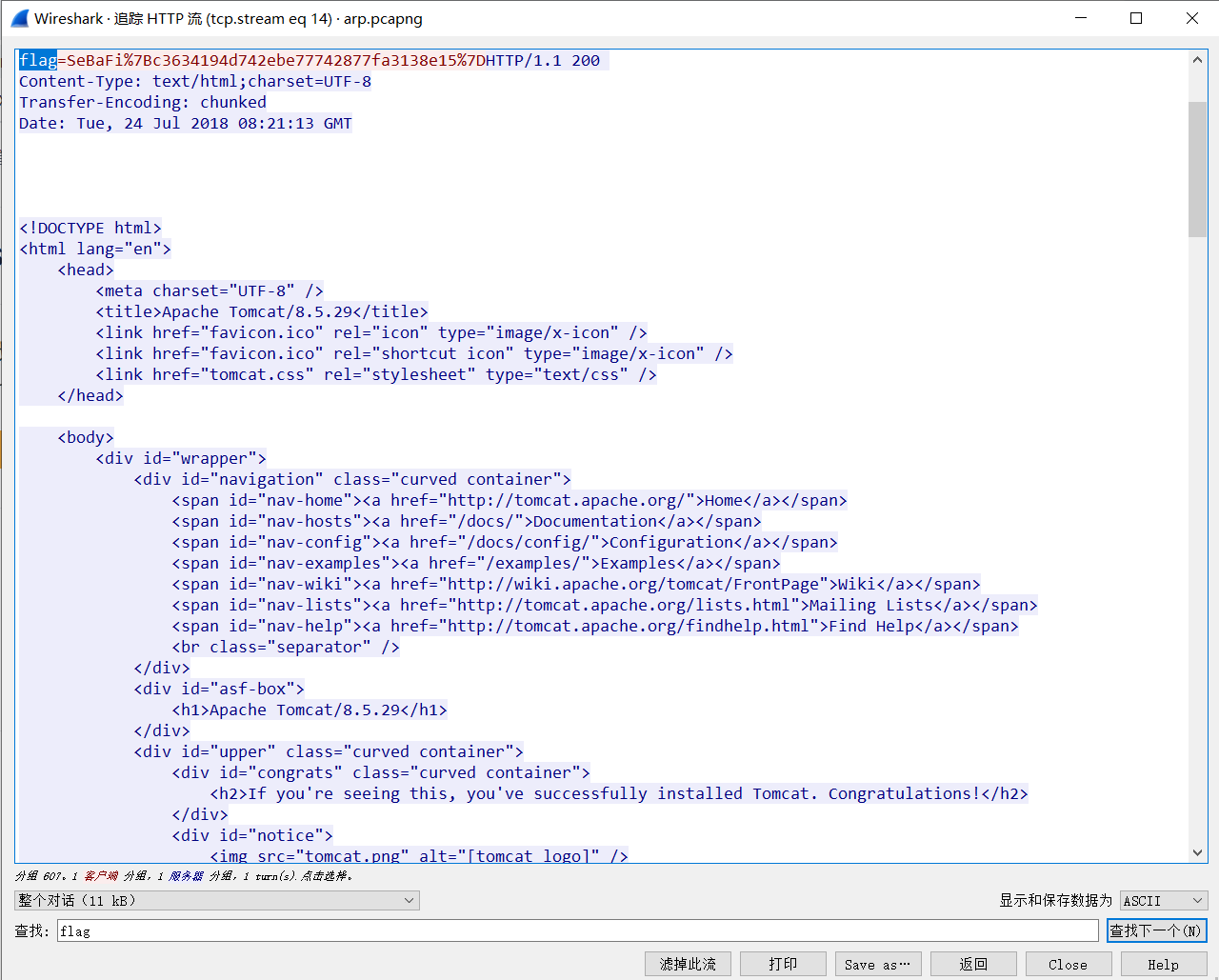Viewport: 1219px width, 980px height.
Task: Click the Wireshark icon in the title bar
Action: click(19, 17)
